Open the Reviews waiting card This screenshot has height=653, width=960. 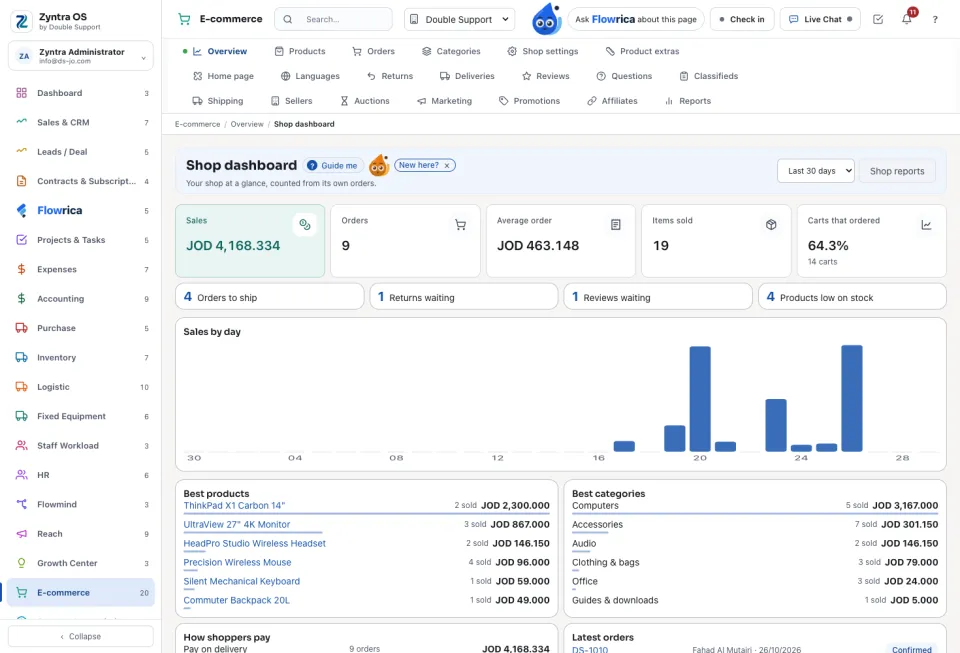pos(658,297)
